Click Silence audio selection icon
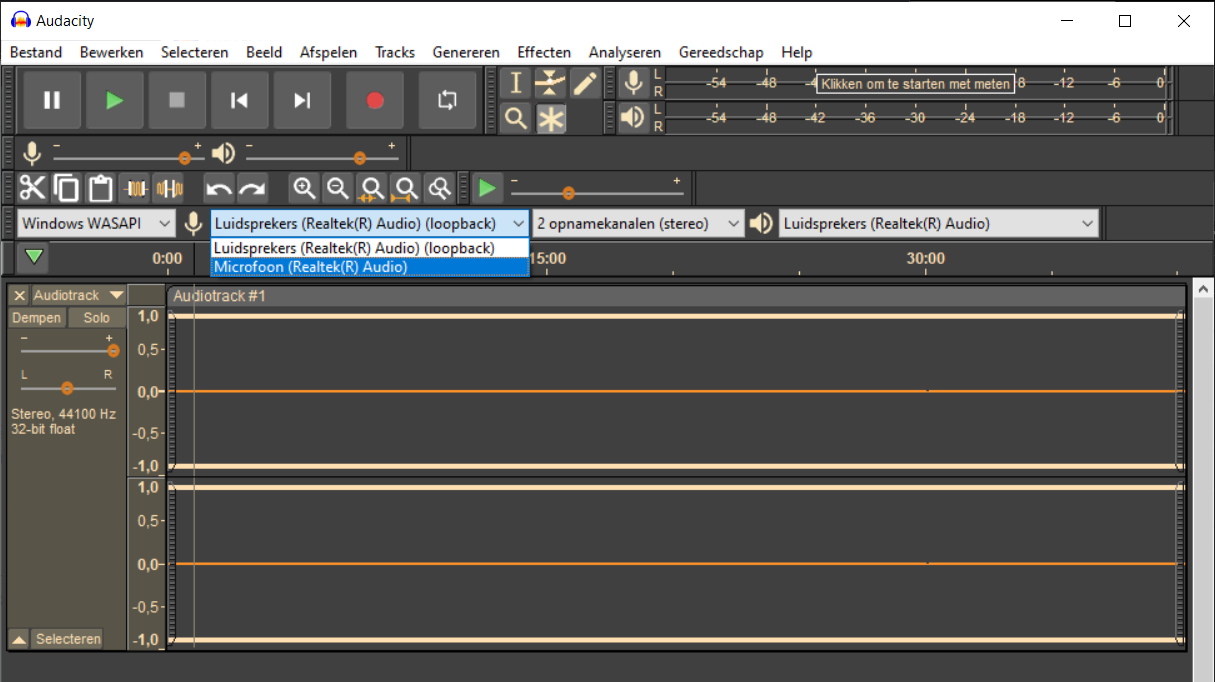Viewport: 1215px width, 682px height. point(169,188)
